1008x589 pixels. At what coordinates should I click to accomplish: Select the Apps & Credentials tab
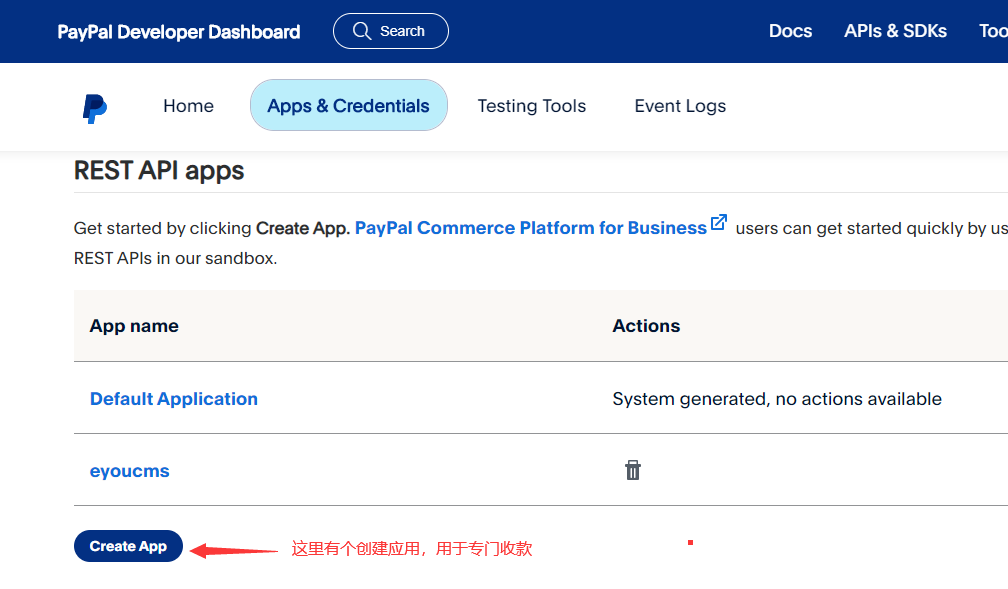pos(348,105)
